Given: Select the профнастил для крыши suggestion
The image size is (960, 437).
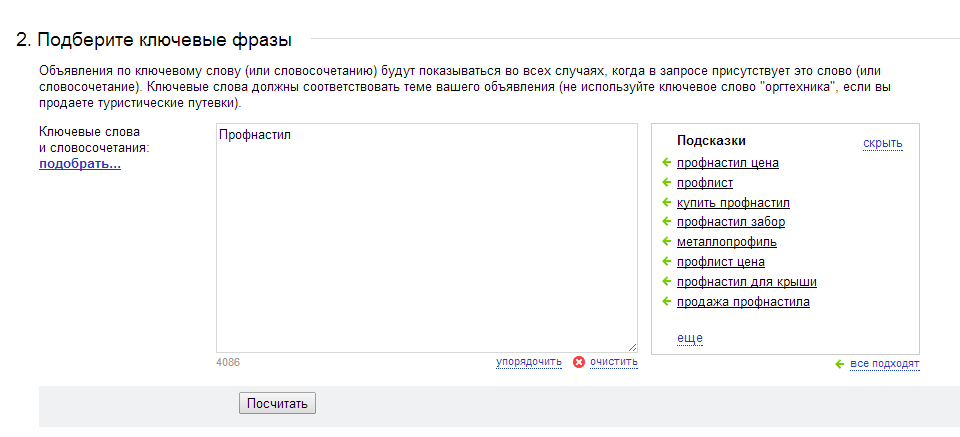Looking at the screenshot, I should click(747, 282).
